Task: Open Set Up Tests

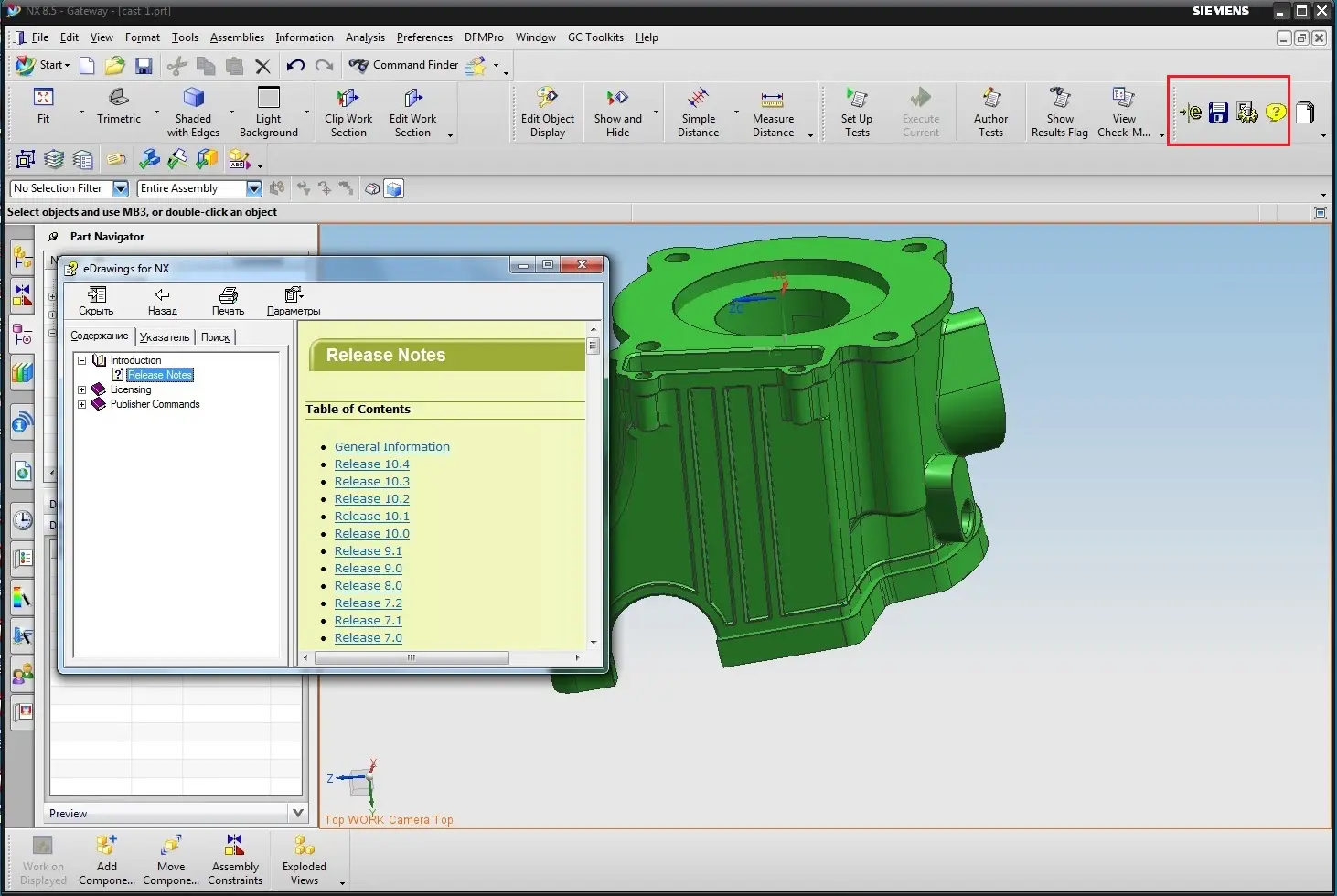Action: [857, 112]
